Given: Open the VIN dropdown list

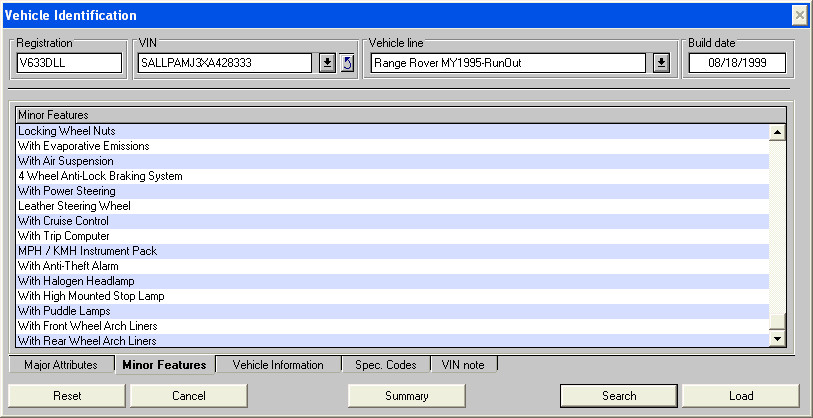Looking at the screenshot, I should coord(327,63).
